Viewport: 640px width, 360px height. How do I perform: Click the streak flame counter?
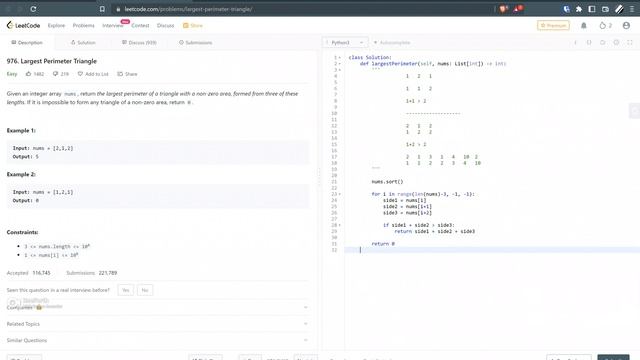pos(605,25)
